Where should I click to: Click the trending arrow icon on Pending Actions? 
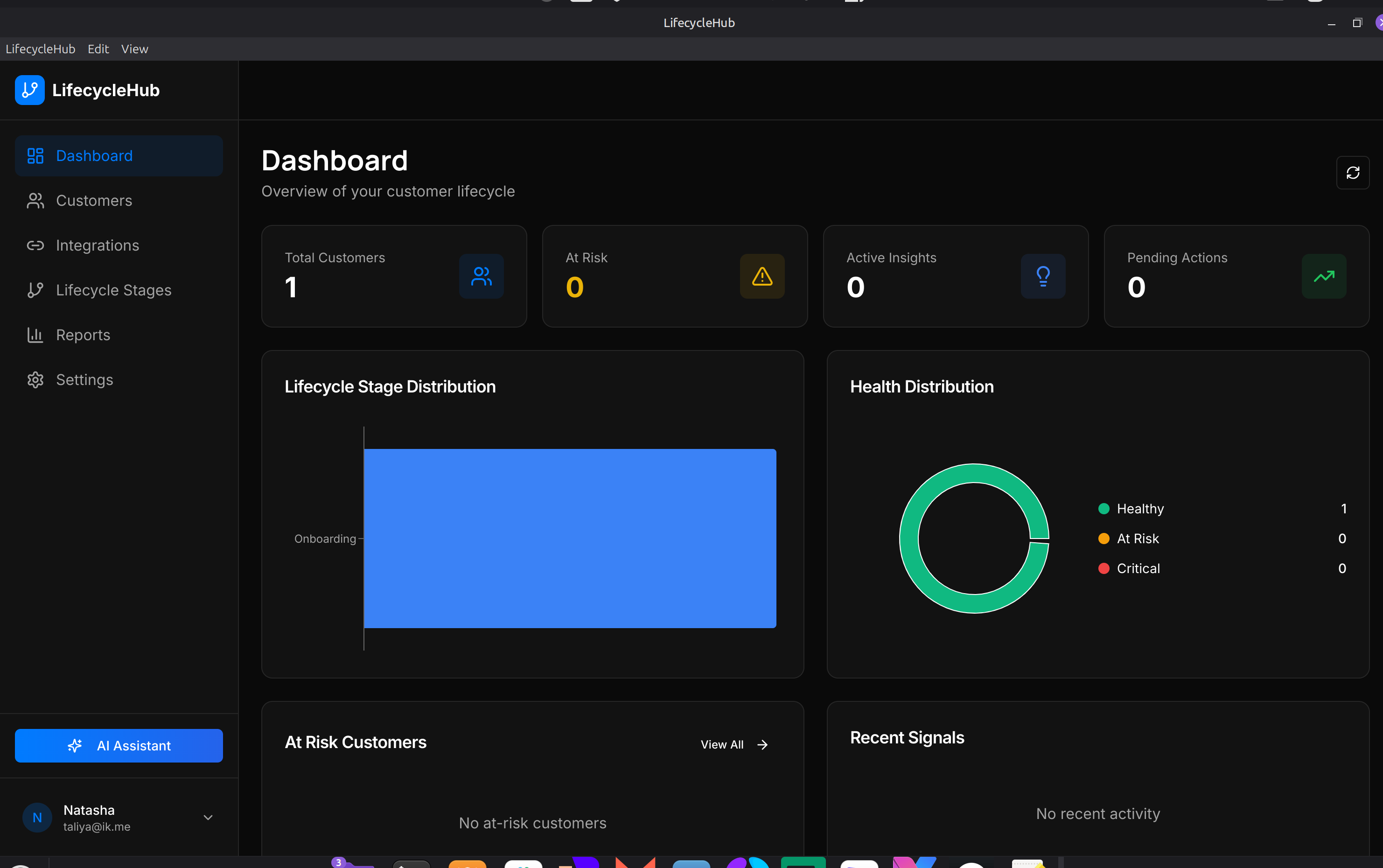[x=1324, y=276]
